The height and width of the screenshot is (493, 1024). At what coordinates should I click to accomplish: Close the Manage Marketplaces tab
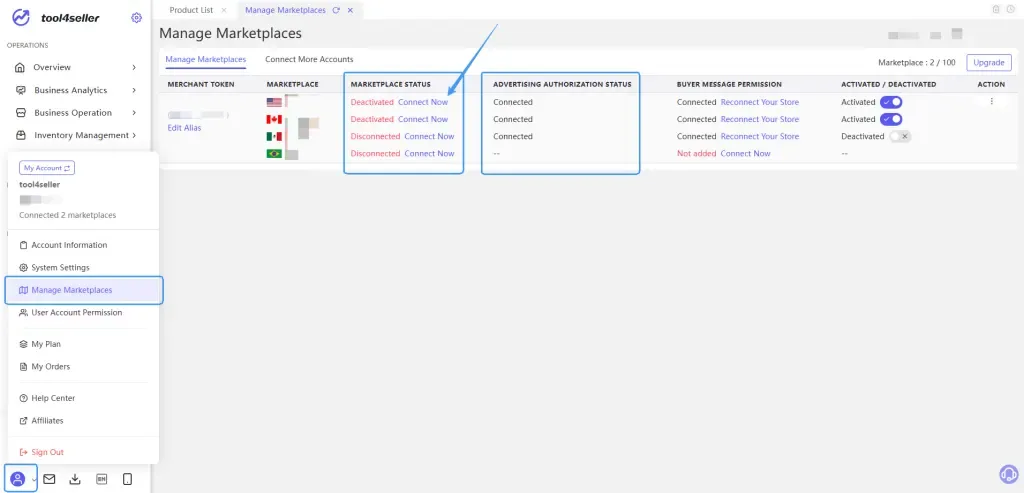(351, 10)
